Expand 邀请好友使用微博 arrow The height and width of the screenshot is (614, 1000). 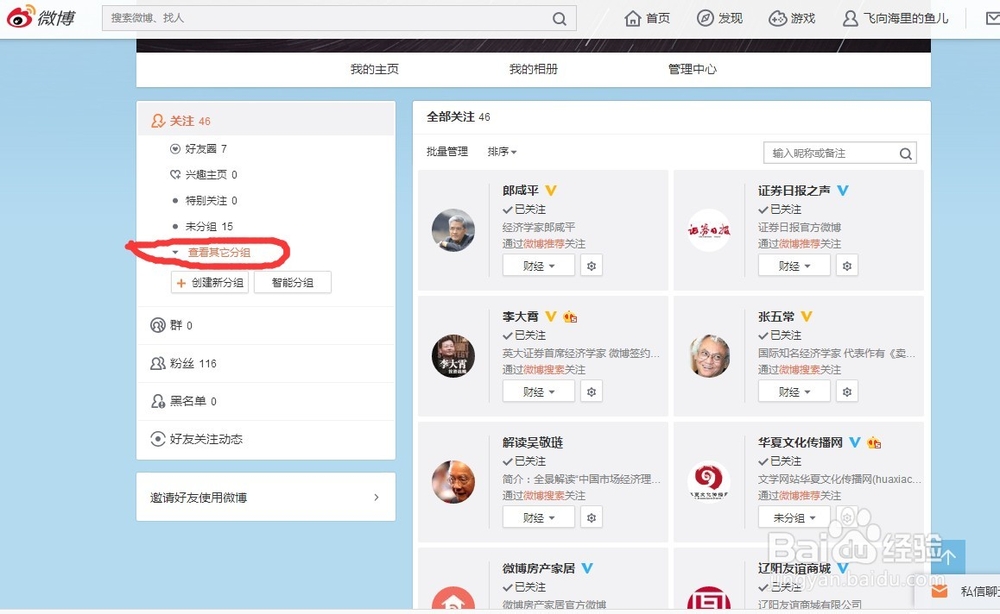[376, 497]
